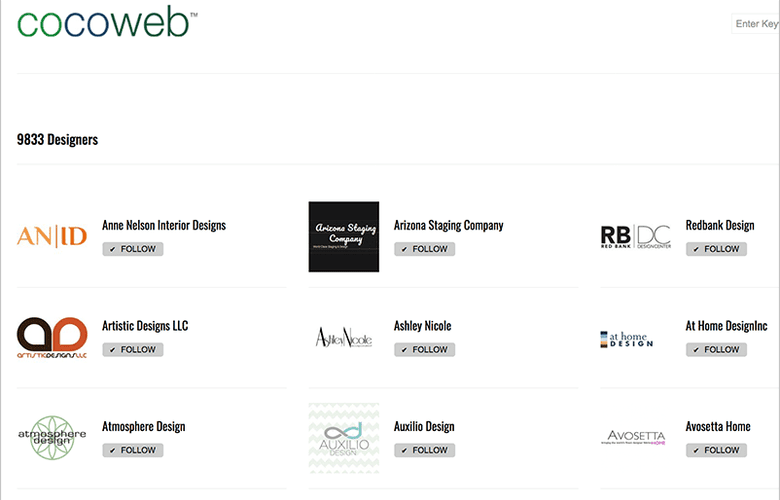
Task: Open the cocoweb logo homepage
Action: (107, 21)
